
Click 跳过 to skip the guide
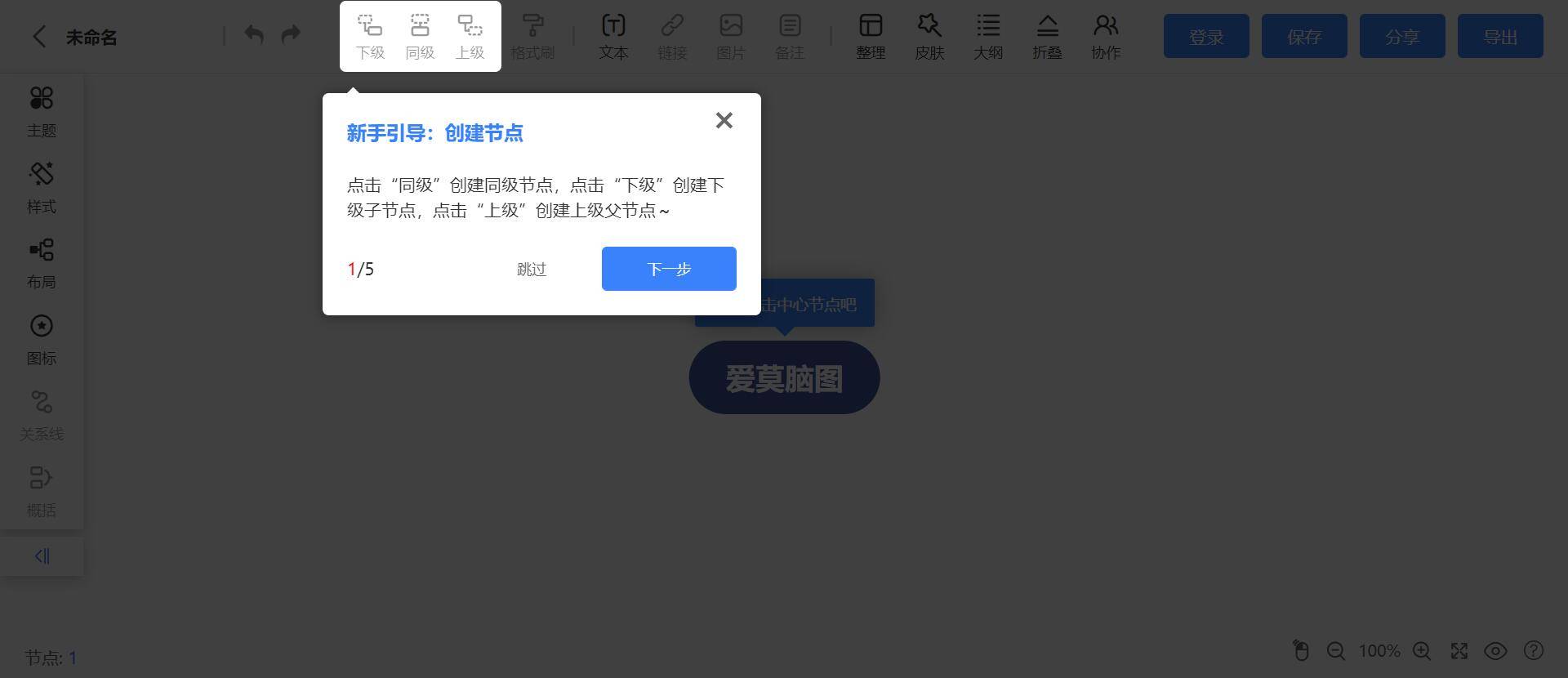tap(532, 270)
